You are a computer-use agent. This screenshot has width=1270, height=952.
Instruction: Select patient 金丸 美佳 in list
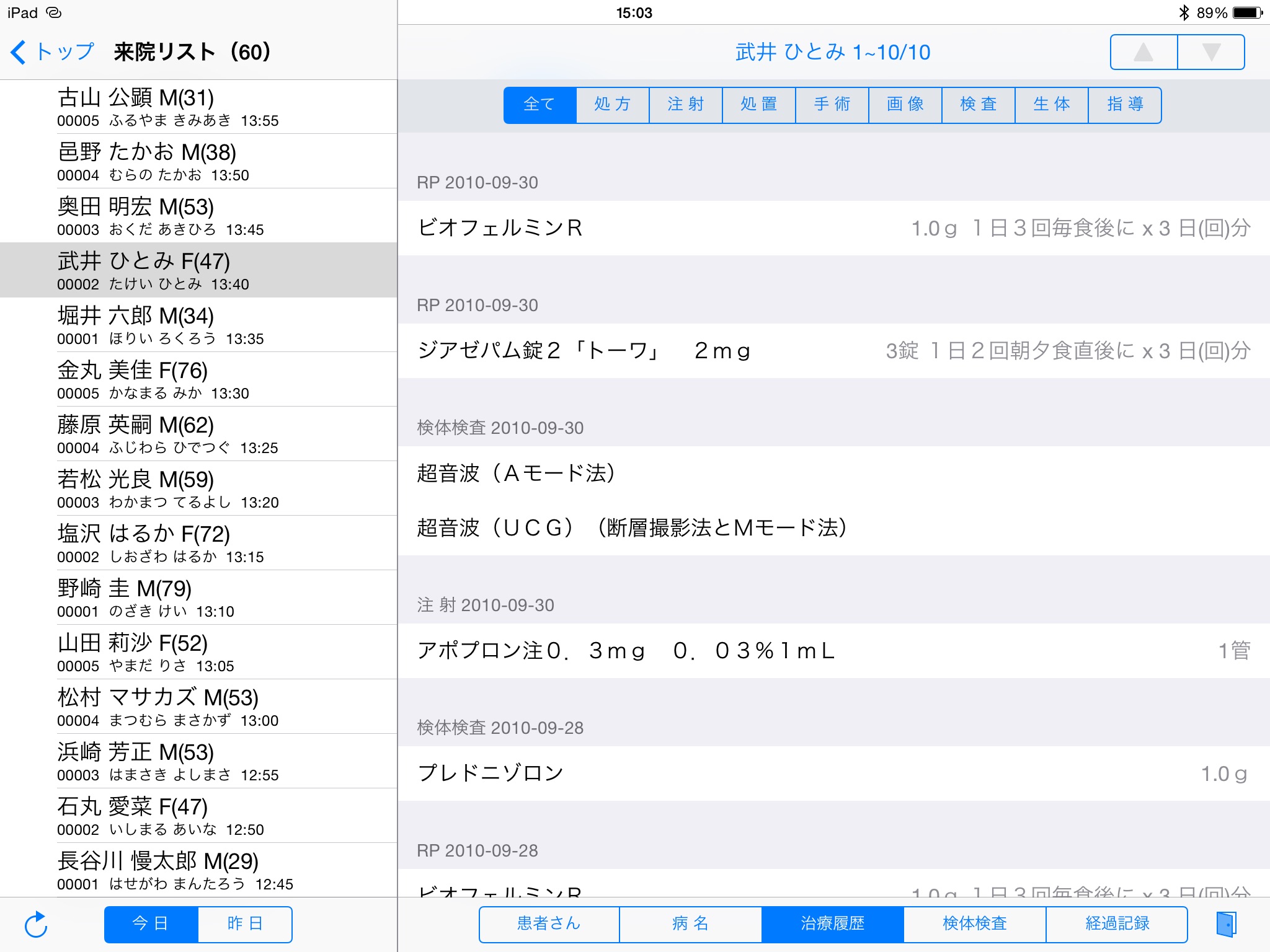(x=198, y=380)
